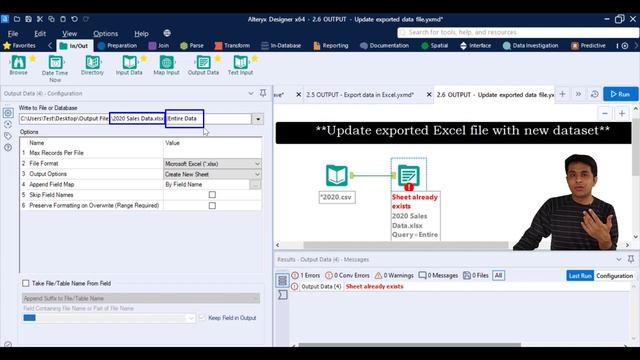Select the Input Data tool icon
640x360 pixels.
click(x=129, y=62)
